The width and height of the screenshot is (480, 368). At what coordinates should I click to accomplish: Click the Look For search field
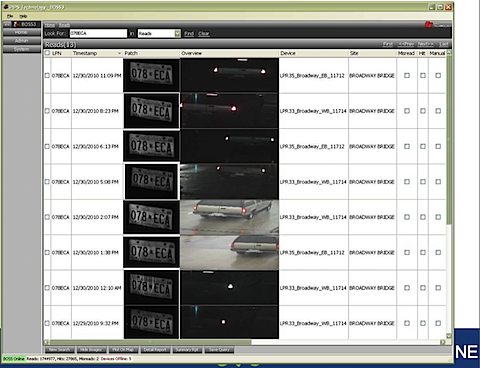coord(98,33)
